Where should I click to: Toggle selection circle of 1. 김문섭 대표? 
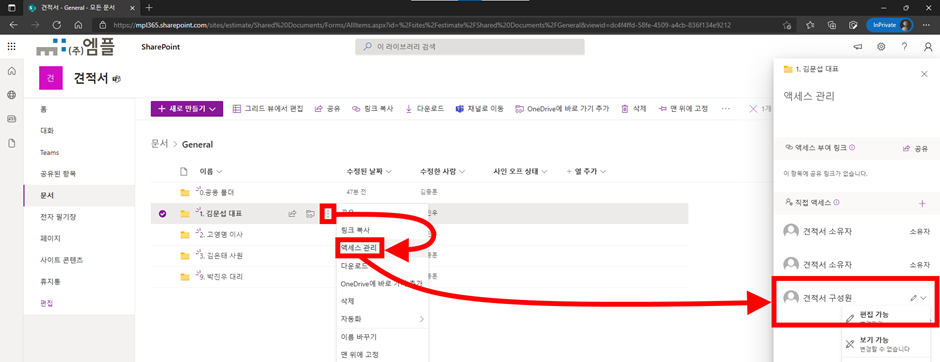pyautogui.click(x=162, y=213)
